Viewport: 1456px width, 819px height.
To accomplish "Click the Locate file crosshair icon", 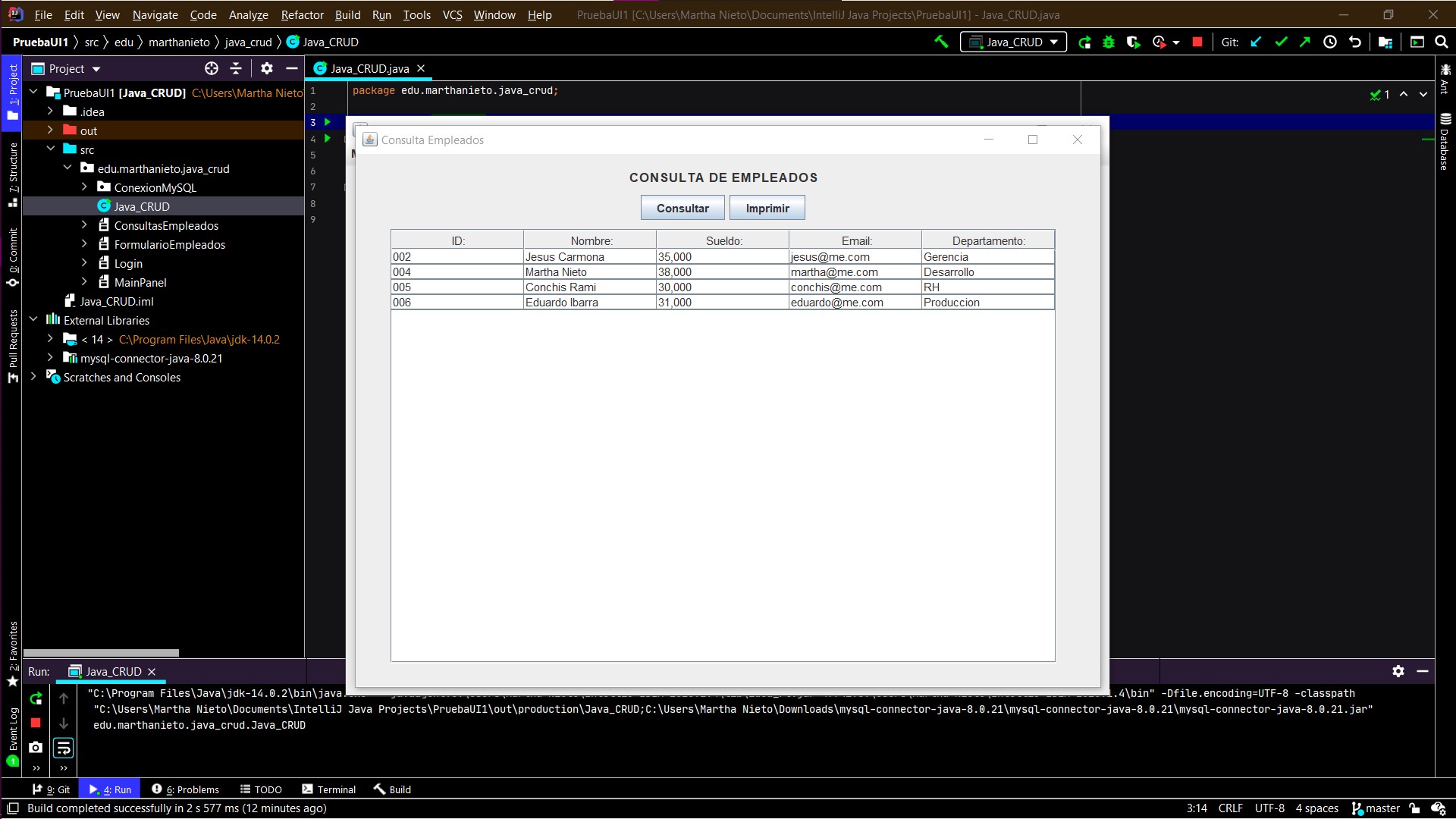I will coord(212,69).
